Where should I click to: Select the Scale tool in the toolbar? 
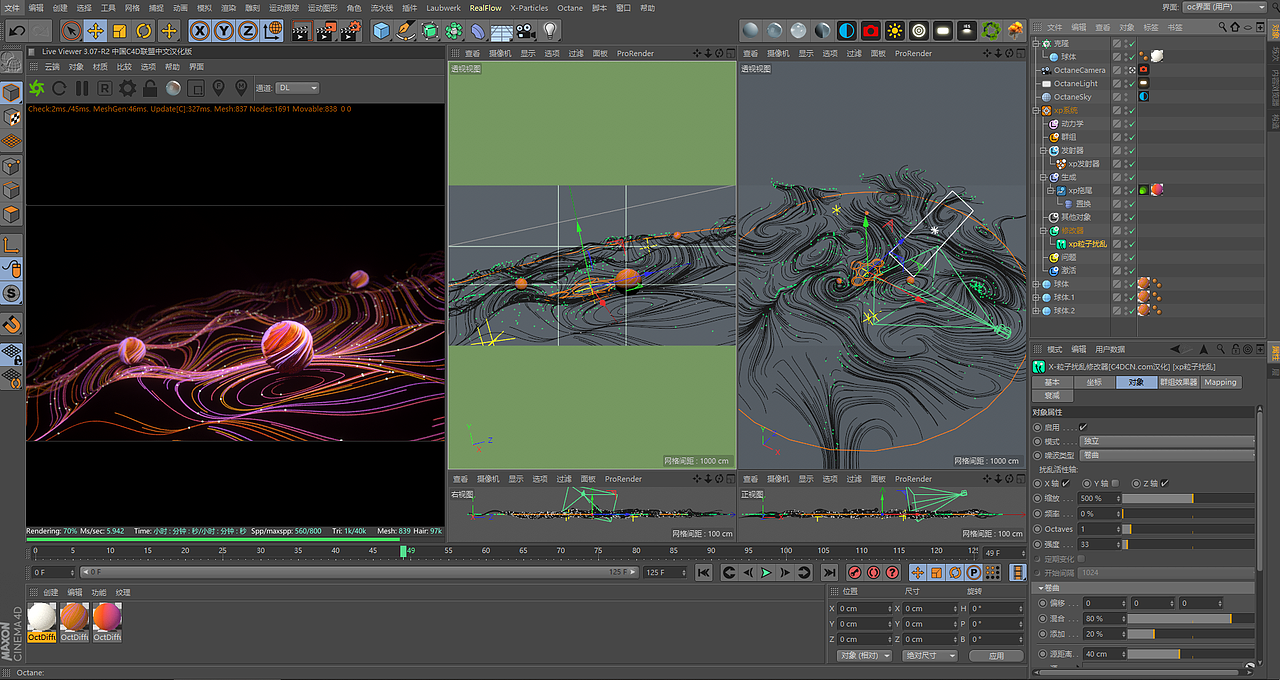click(120, 32)
